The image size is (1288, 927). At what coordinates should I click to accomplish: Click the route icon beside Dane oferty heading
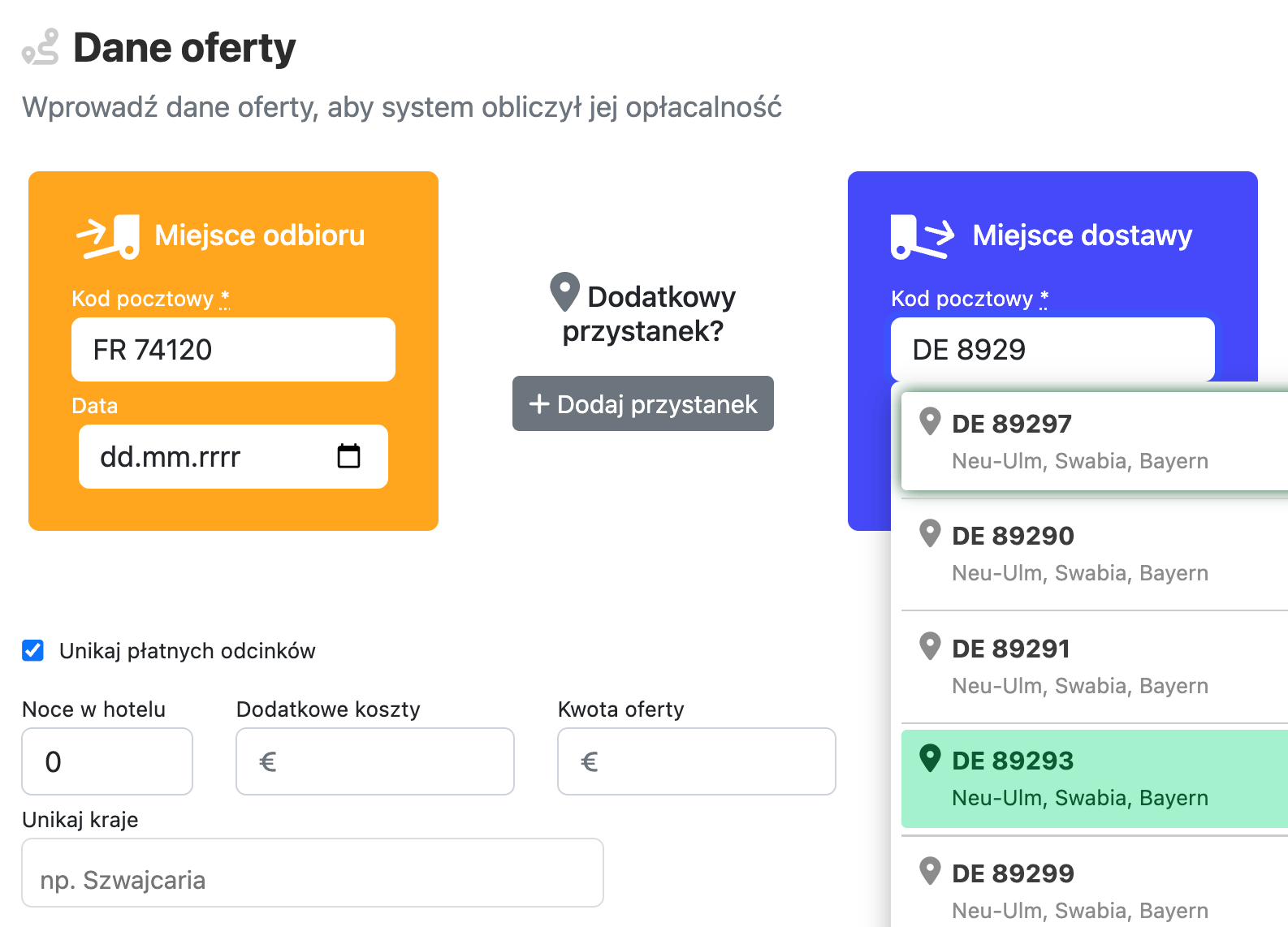coord(41,46)
